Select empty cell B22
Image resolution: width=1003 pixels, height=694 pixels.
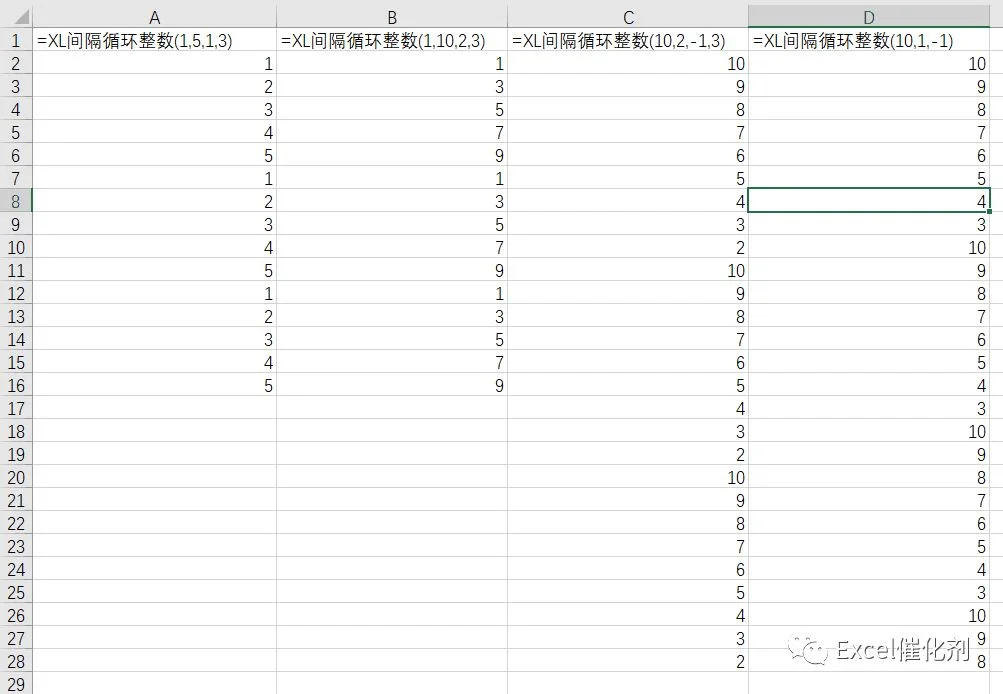(x=392, y=523)
